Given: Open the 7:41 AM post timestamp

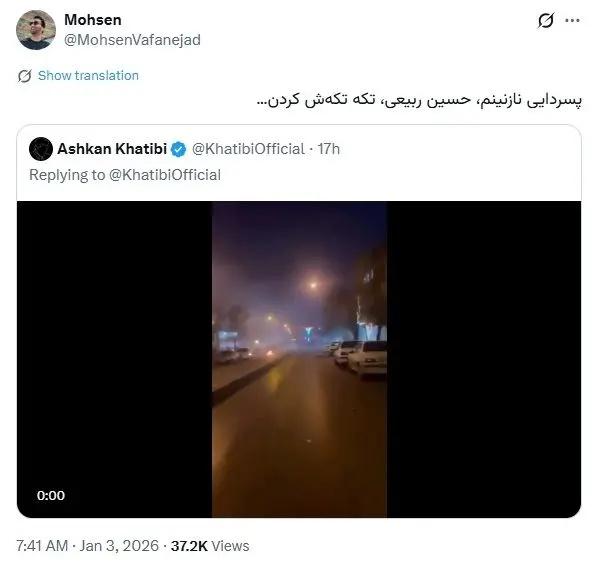Looking at the screenshot, I should [42, 546].
